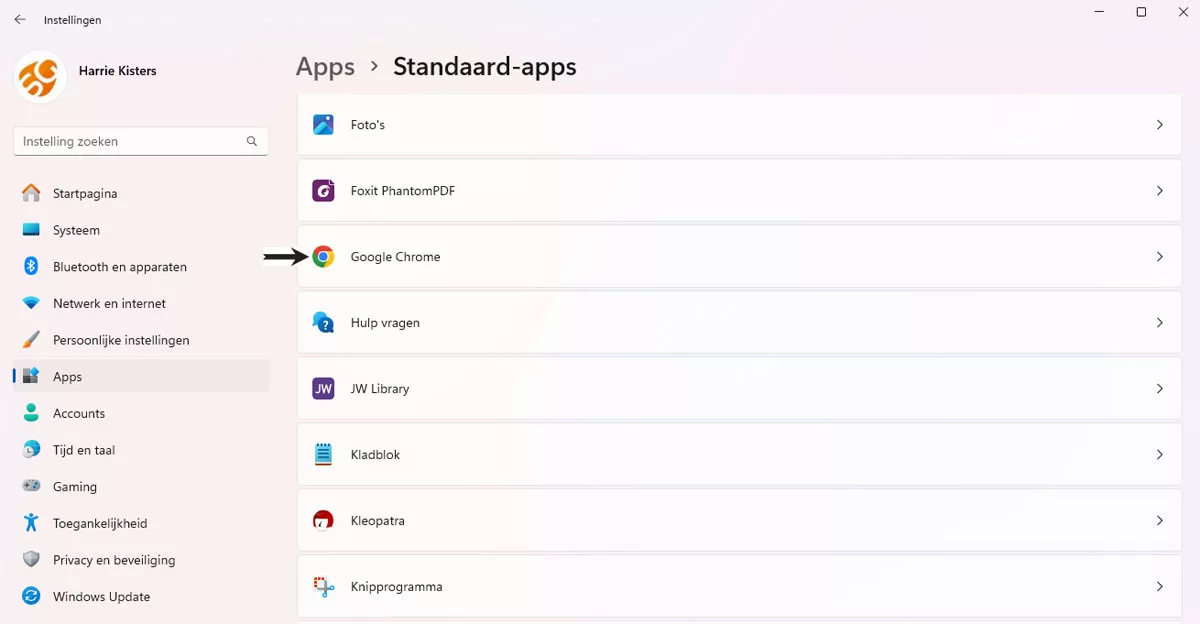Viewport: 1200px width, 624px height.
Task: Click the JW Library app icon
Action: pyautogui.click(x=323, y=389)
